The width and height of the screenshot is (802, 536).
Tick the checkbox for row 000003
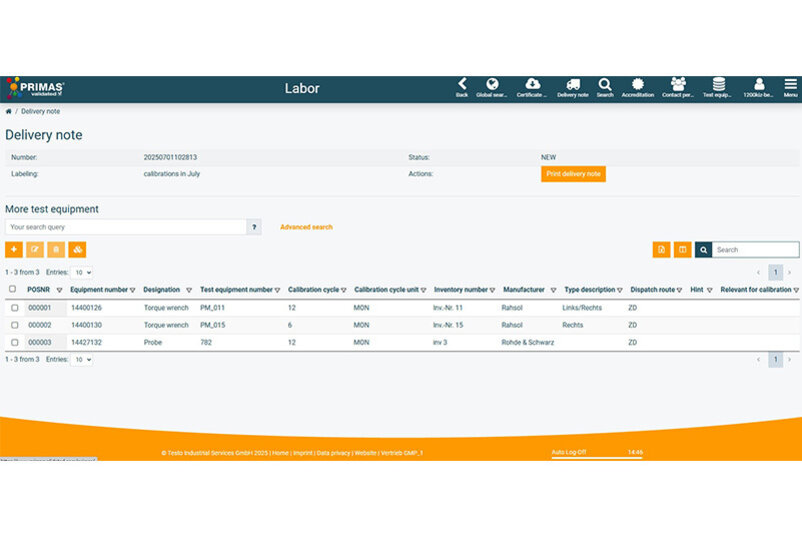pos(14,342)
